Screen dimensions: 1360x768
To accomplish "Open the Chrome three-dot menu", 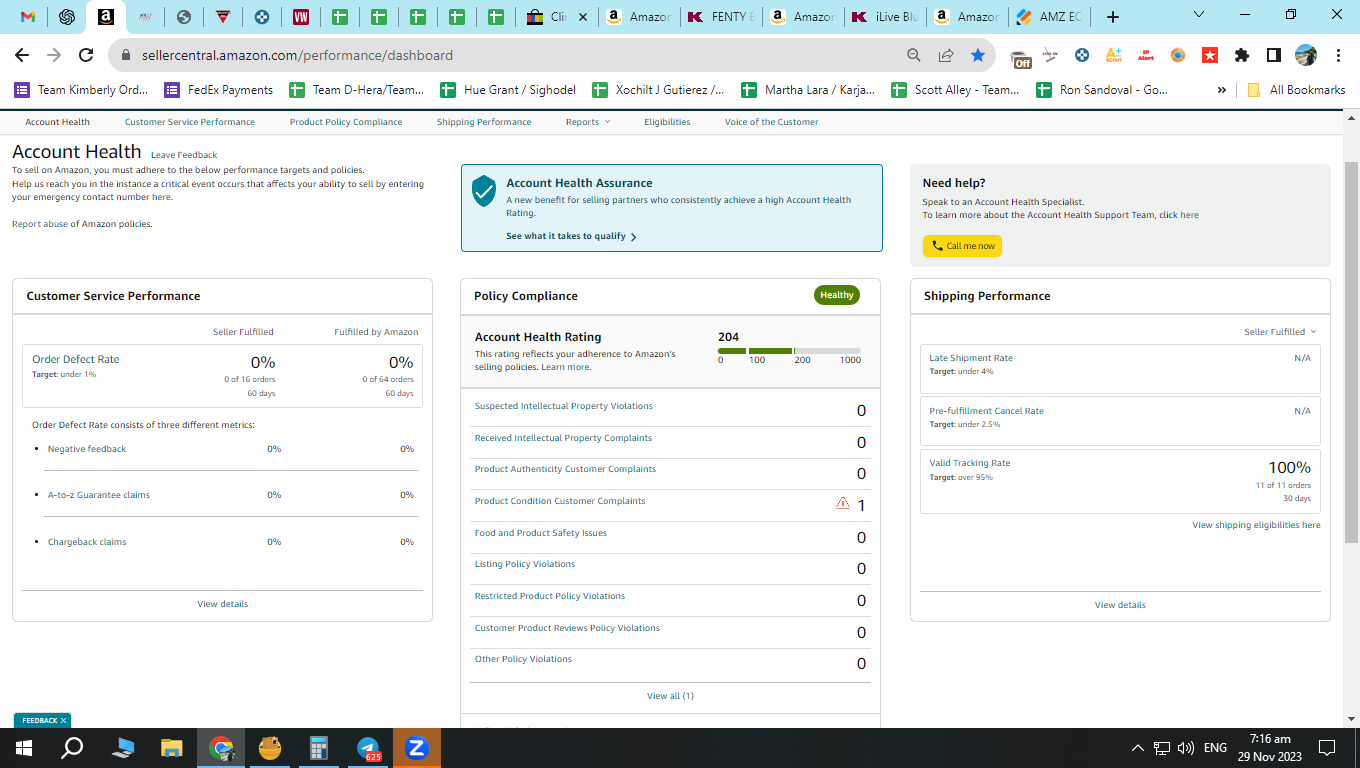I will coord(1337,55).
